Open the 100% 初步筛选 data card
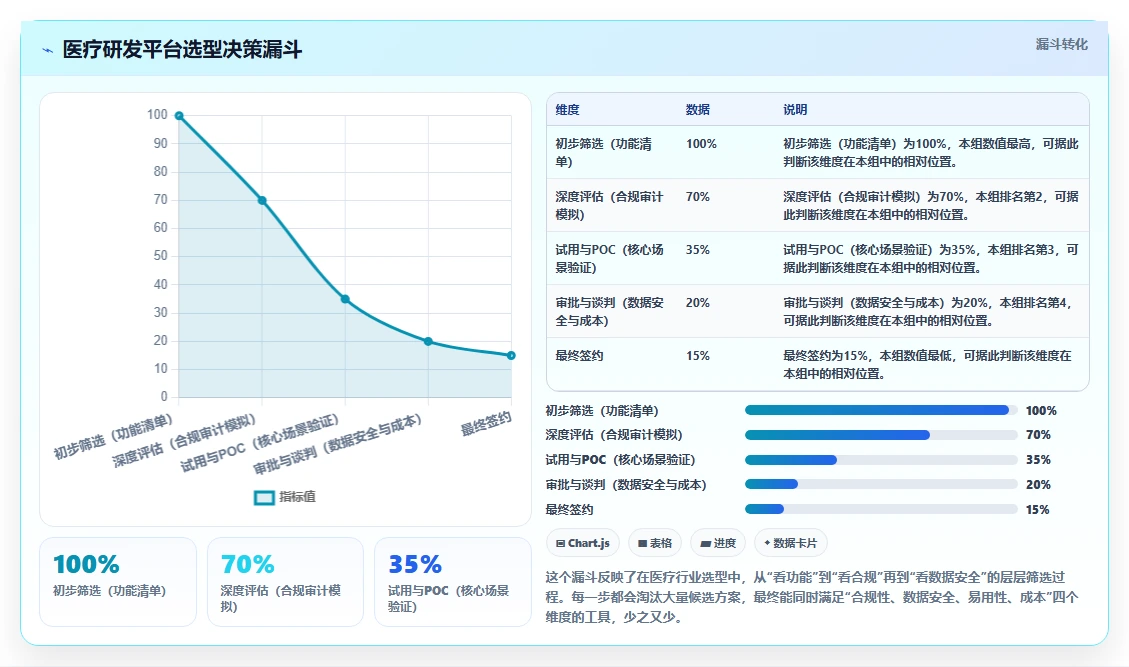 click(118, 582)
